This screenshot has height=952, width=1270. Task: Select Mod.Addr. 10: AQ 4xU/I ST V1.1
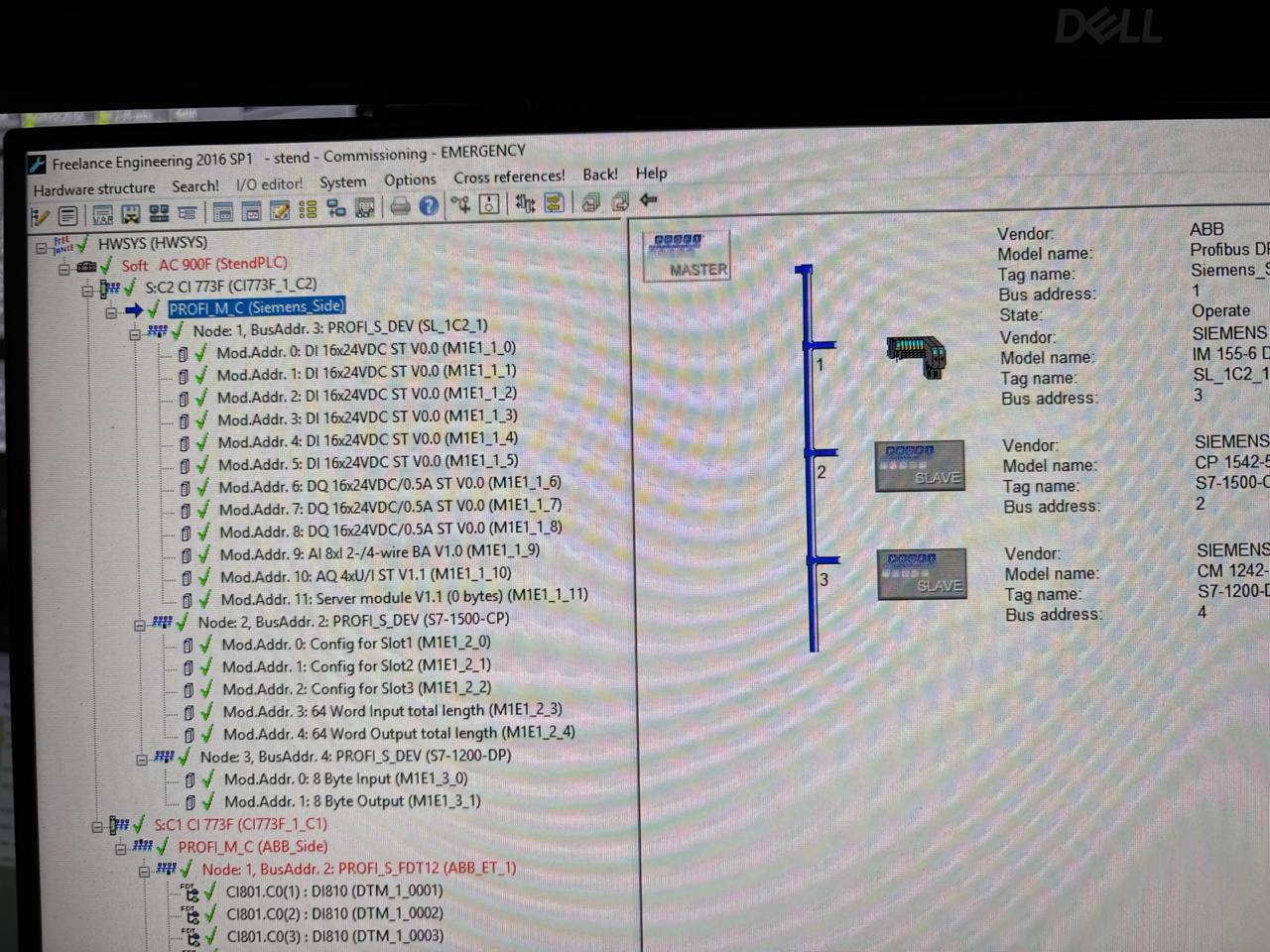[366, 575]
